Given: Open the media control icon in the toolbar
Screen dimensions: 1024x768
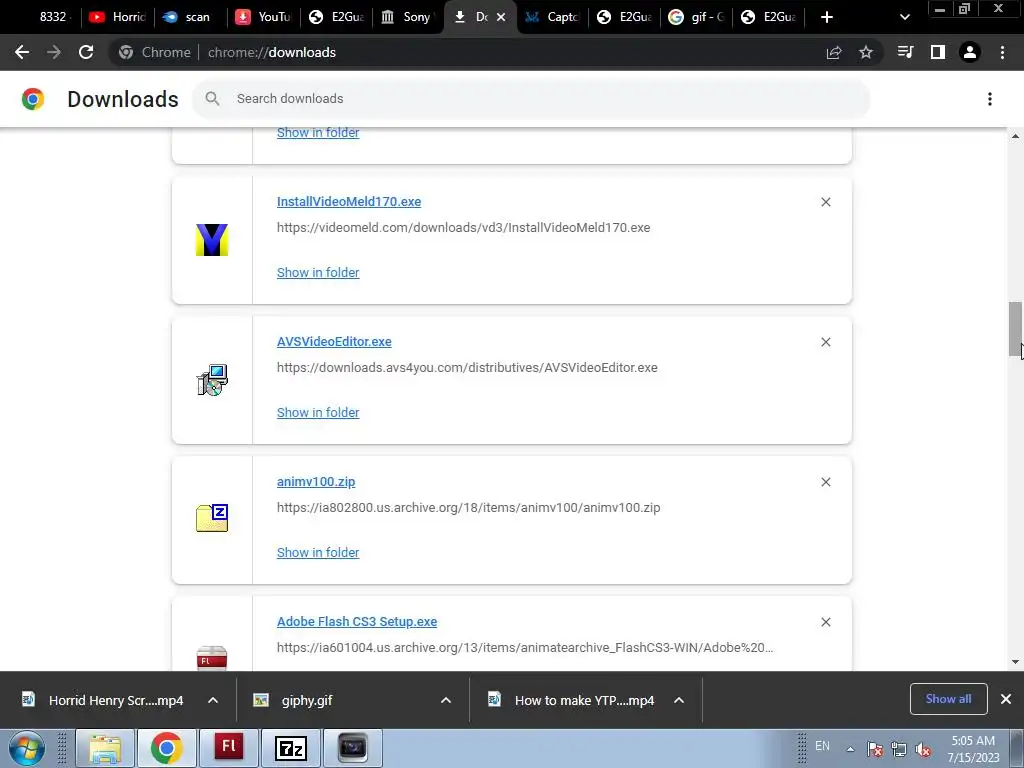Looking at the screenshot, I should point(905,52).
